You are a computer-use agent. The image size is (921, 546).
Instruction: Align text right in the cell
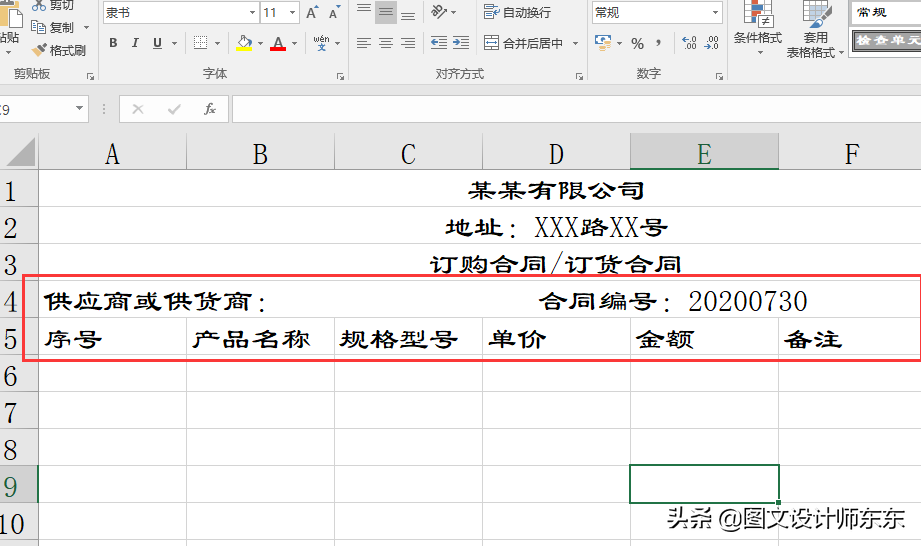coord(408,43)
